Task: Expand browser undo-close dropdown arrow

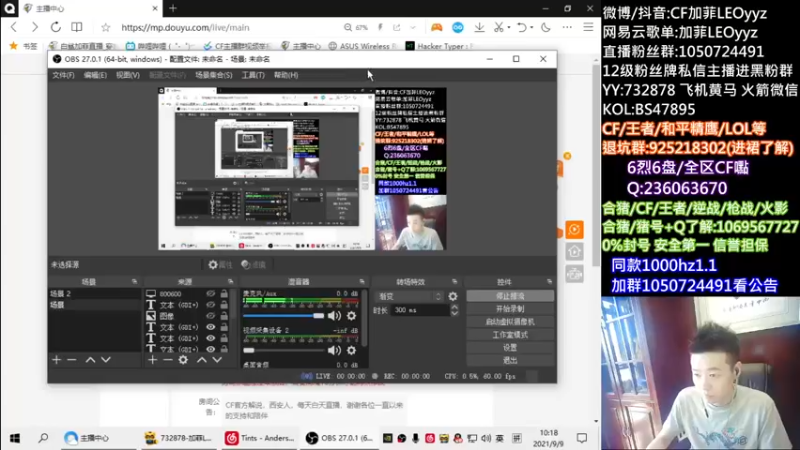Action: click(x=531, y=27)
